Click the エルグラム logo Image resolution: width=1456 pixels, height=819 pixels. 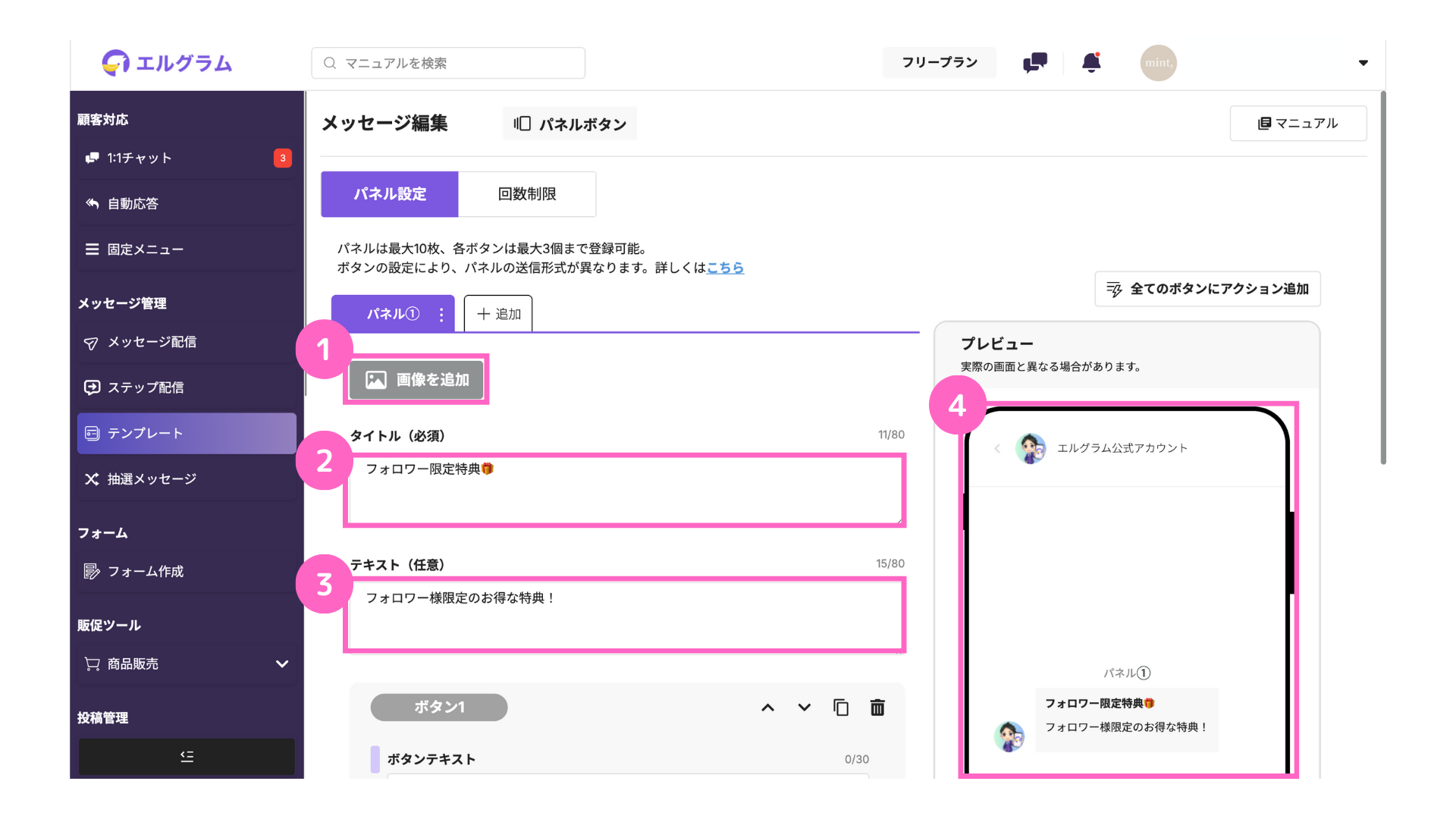point(167,63)
